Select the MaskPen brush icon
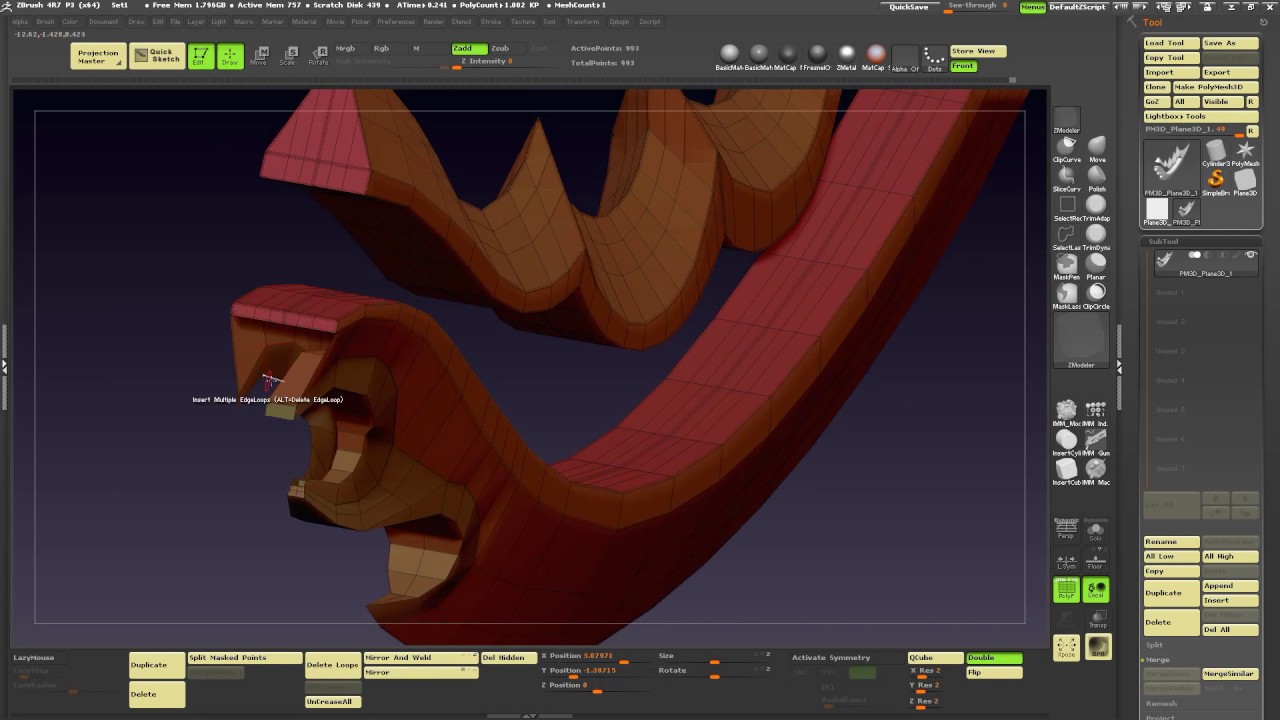Viewport: 1280px width, 720px height. click(1066, 265)
